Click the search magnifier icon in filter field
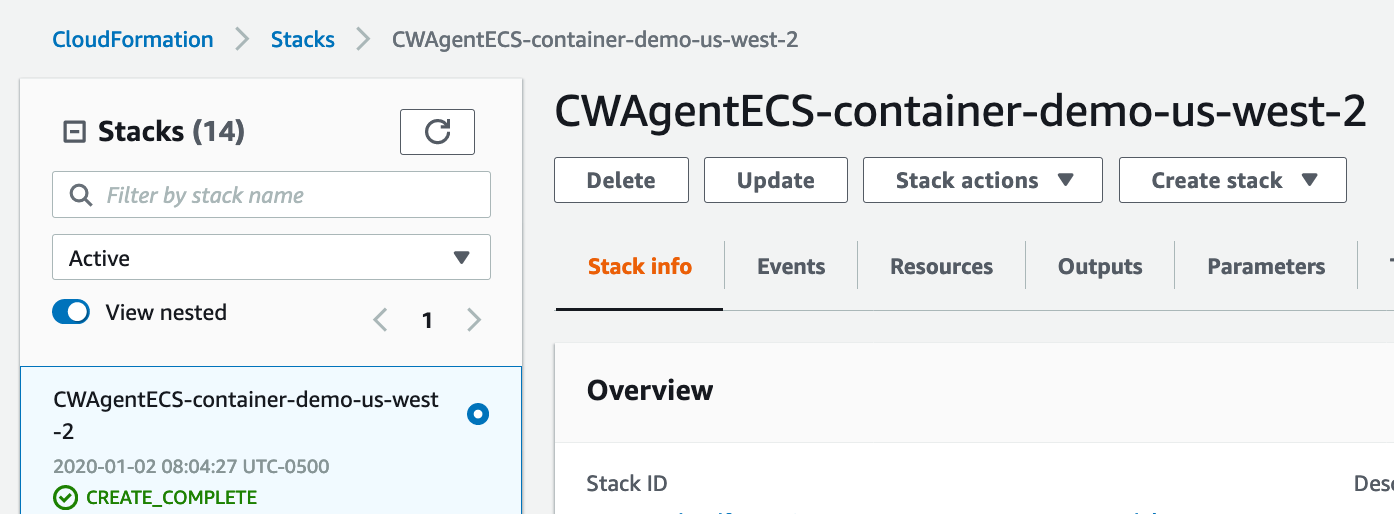The image size is (1394, 514). point(81,195)
